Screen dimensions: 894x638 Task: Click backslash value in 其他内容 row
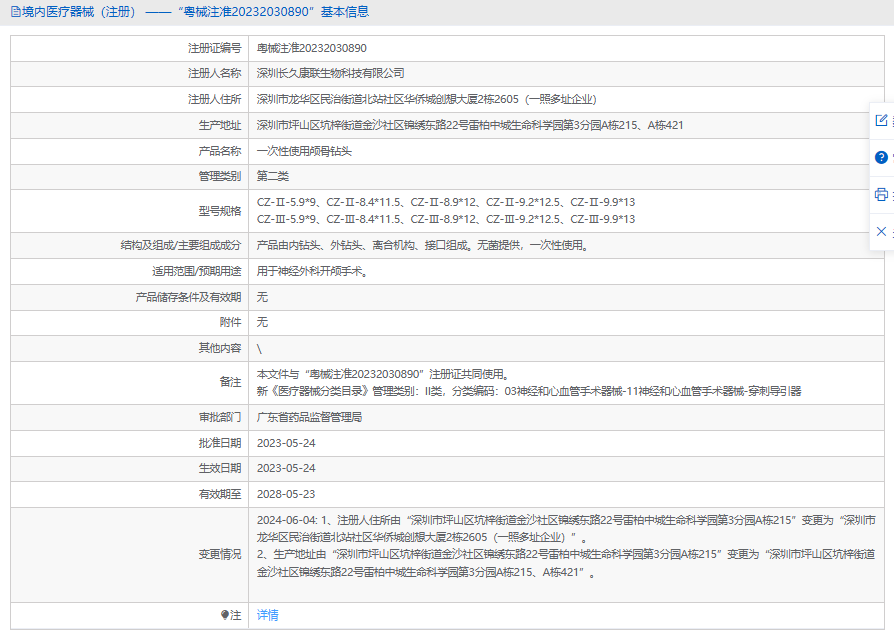[259, 348]
